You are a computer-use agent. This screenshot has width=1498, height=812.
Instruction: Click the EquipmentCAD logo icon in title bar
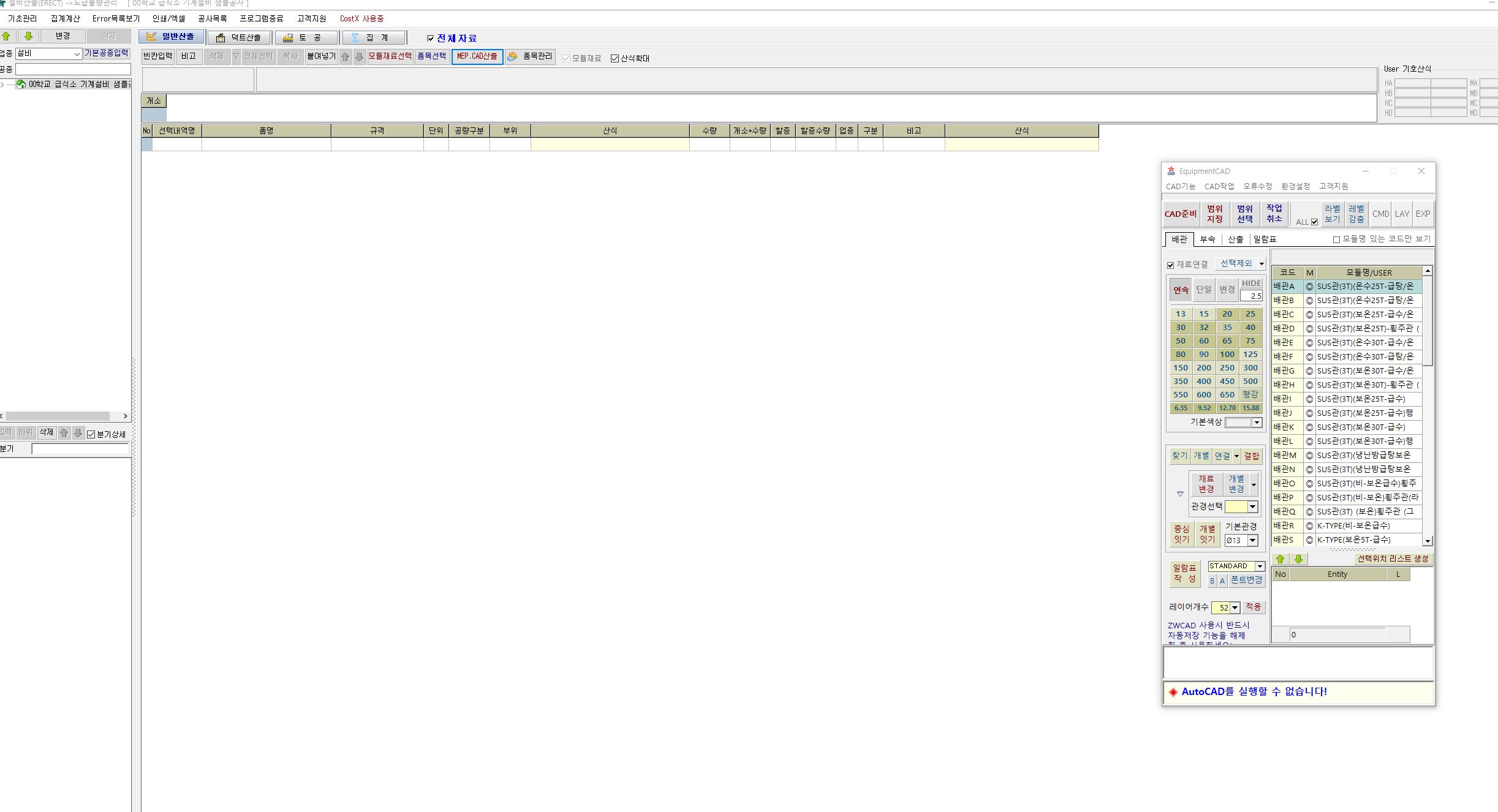point(1171,171)
